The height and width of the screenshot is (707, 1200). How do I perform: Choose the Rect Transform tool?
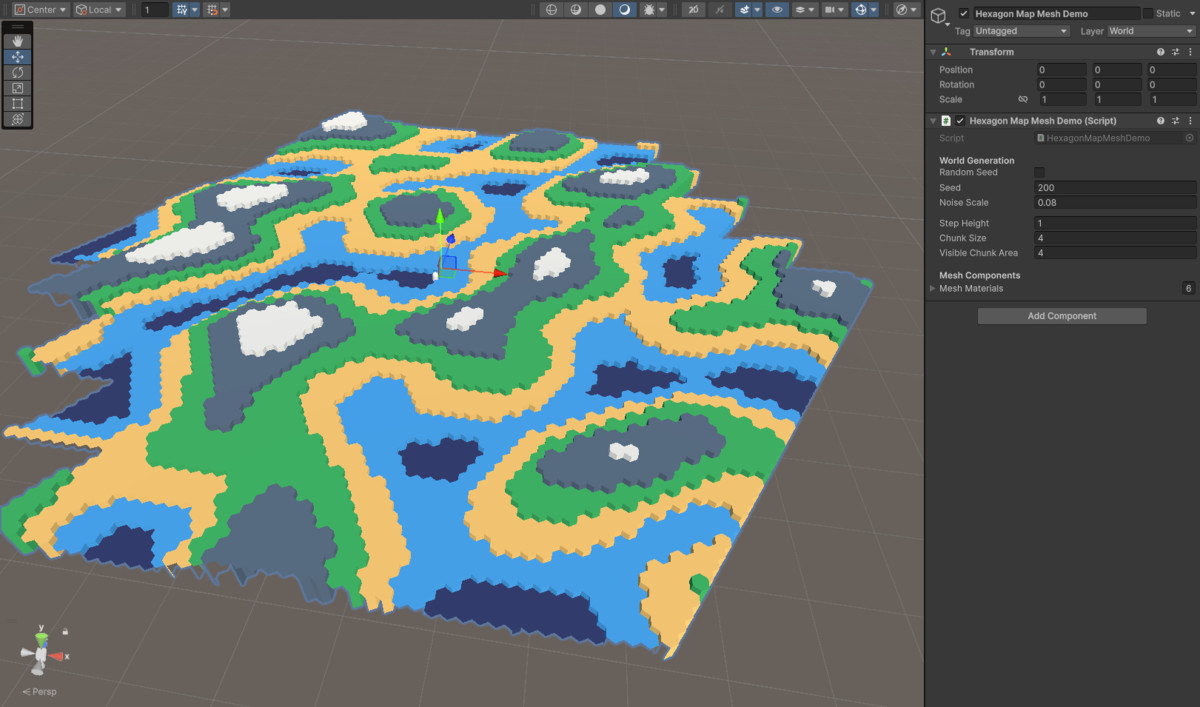click(18, 103)
